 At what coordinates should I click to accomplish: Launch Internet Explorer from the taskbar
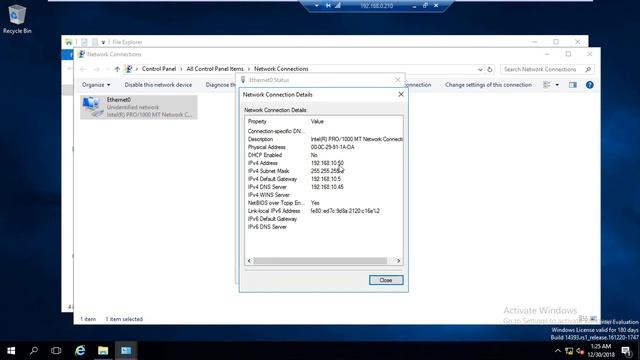click(x=80, y=351)
